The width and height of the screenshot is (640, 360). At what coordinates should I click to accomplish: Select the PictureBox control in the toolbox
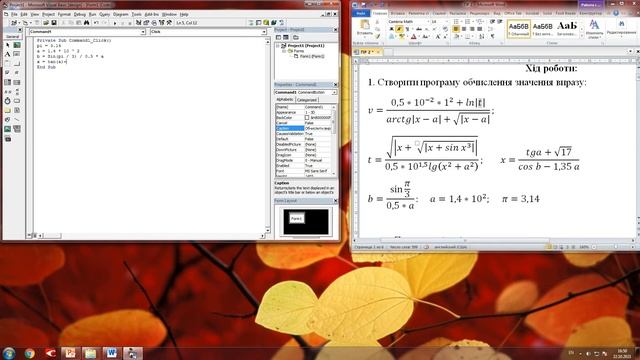point(17,45)
